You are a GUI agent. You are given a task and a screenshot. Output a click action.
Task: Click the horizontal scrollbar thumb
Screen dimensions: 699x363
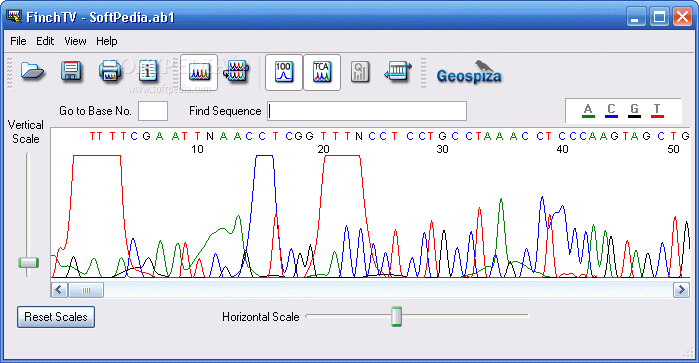[x=86, y=290]
